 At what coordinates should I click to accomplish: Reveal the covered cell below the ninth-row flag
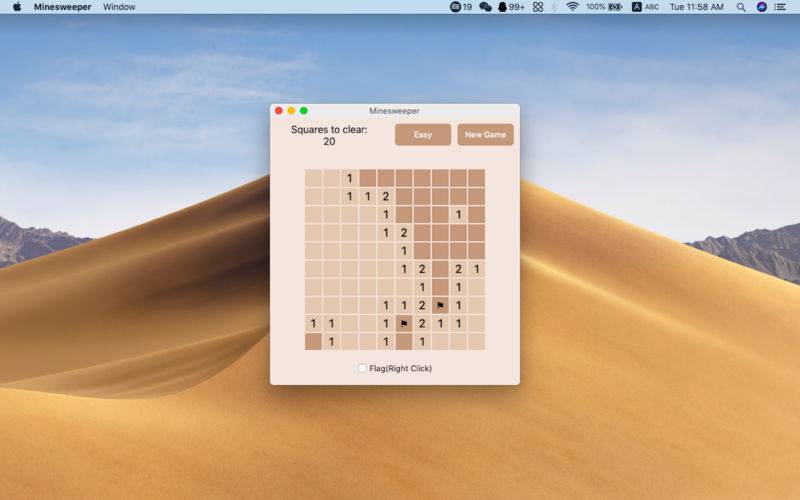404,342
